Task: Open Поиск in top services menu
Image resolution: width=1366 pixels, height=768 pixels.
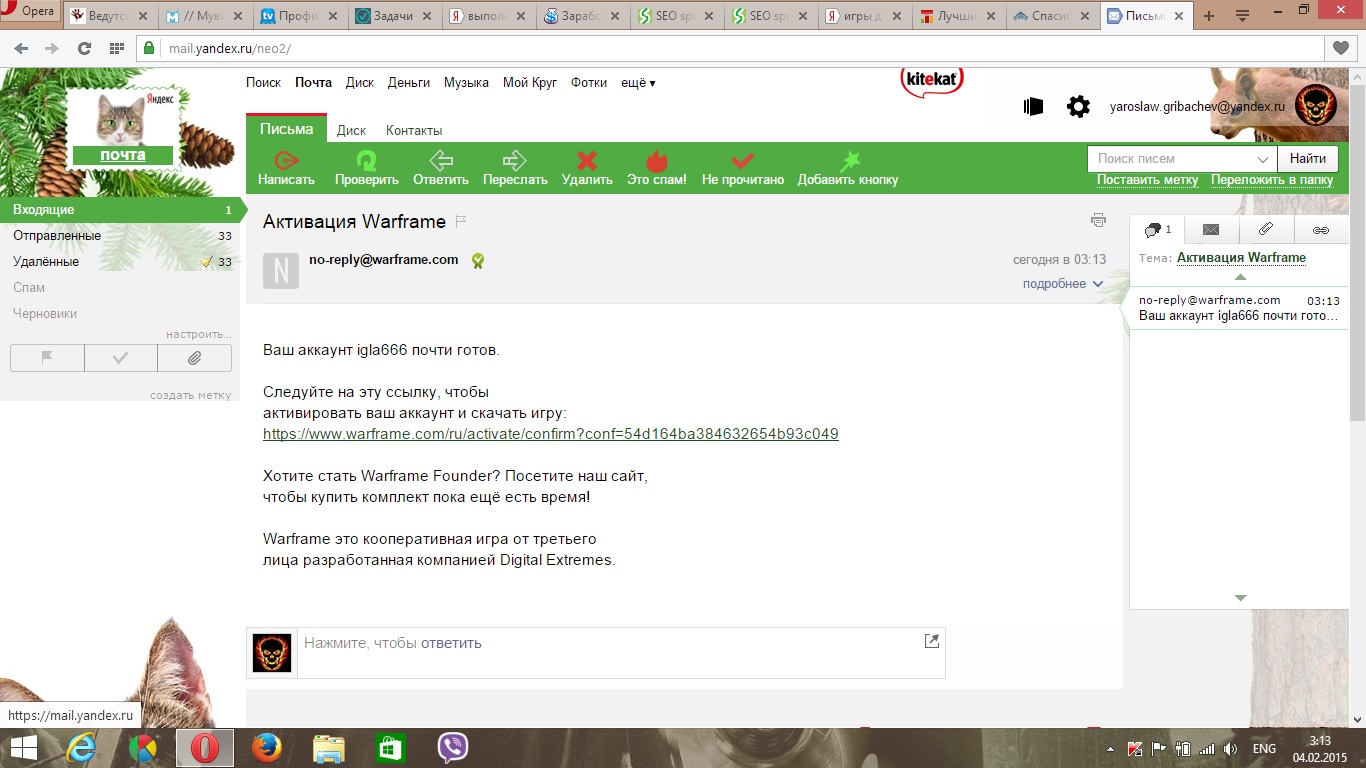Action: [x=264, y=83]
